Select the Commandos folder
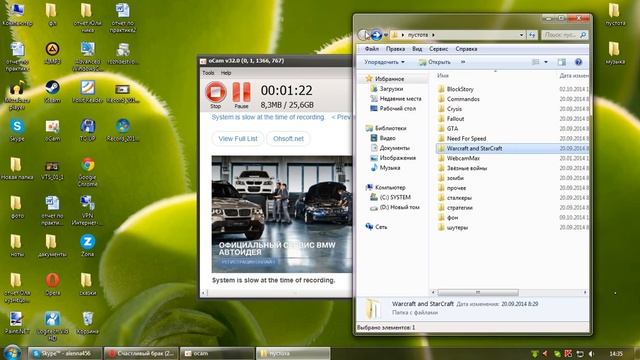The width and height of the screenshot is (640, 360). point(463,99)
